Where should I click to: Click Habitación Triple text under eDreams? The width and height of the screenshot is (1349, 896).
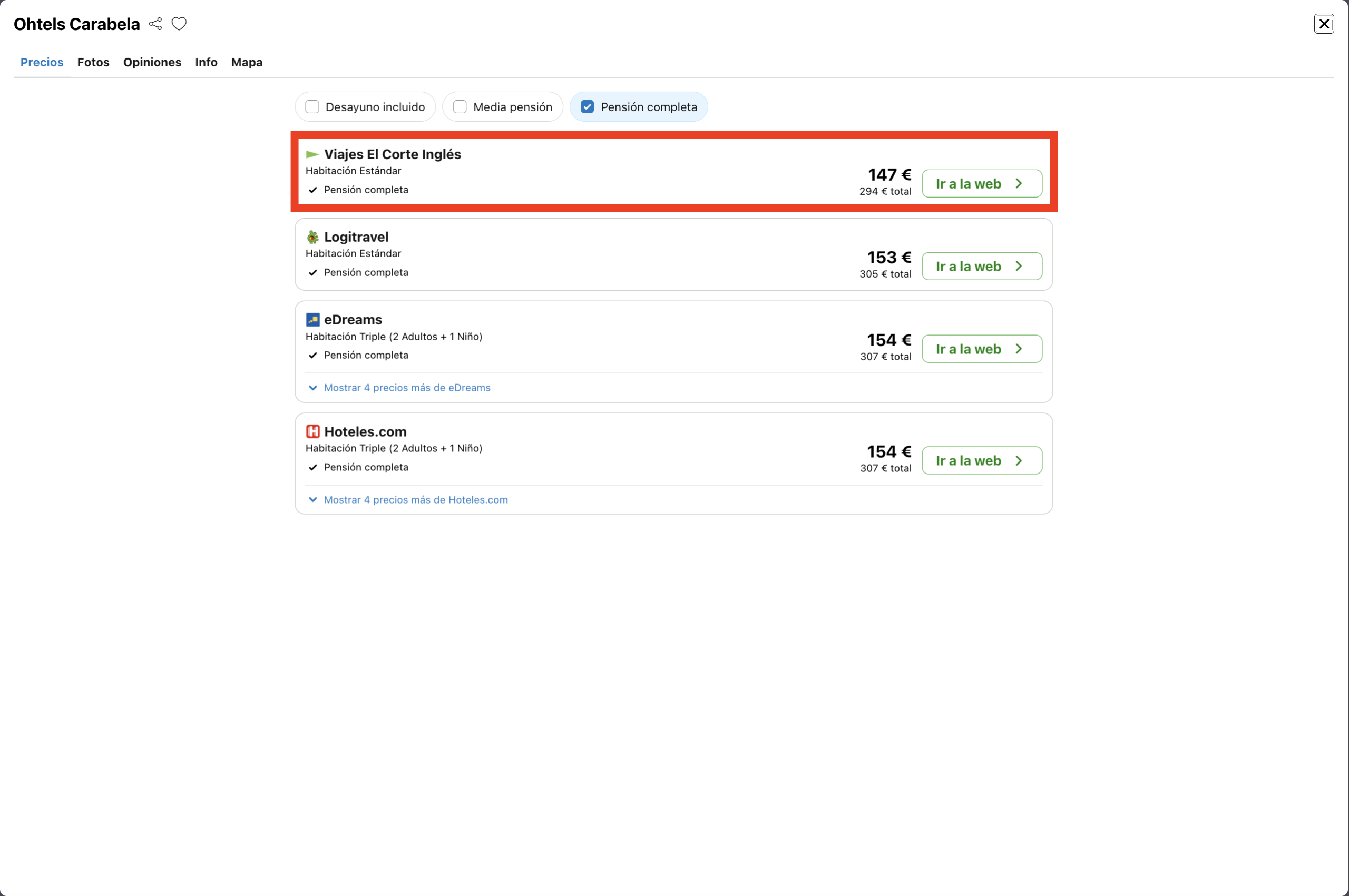point(394,337)
